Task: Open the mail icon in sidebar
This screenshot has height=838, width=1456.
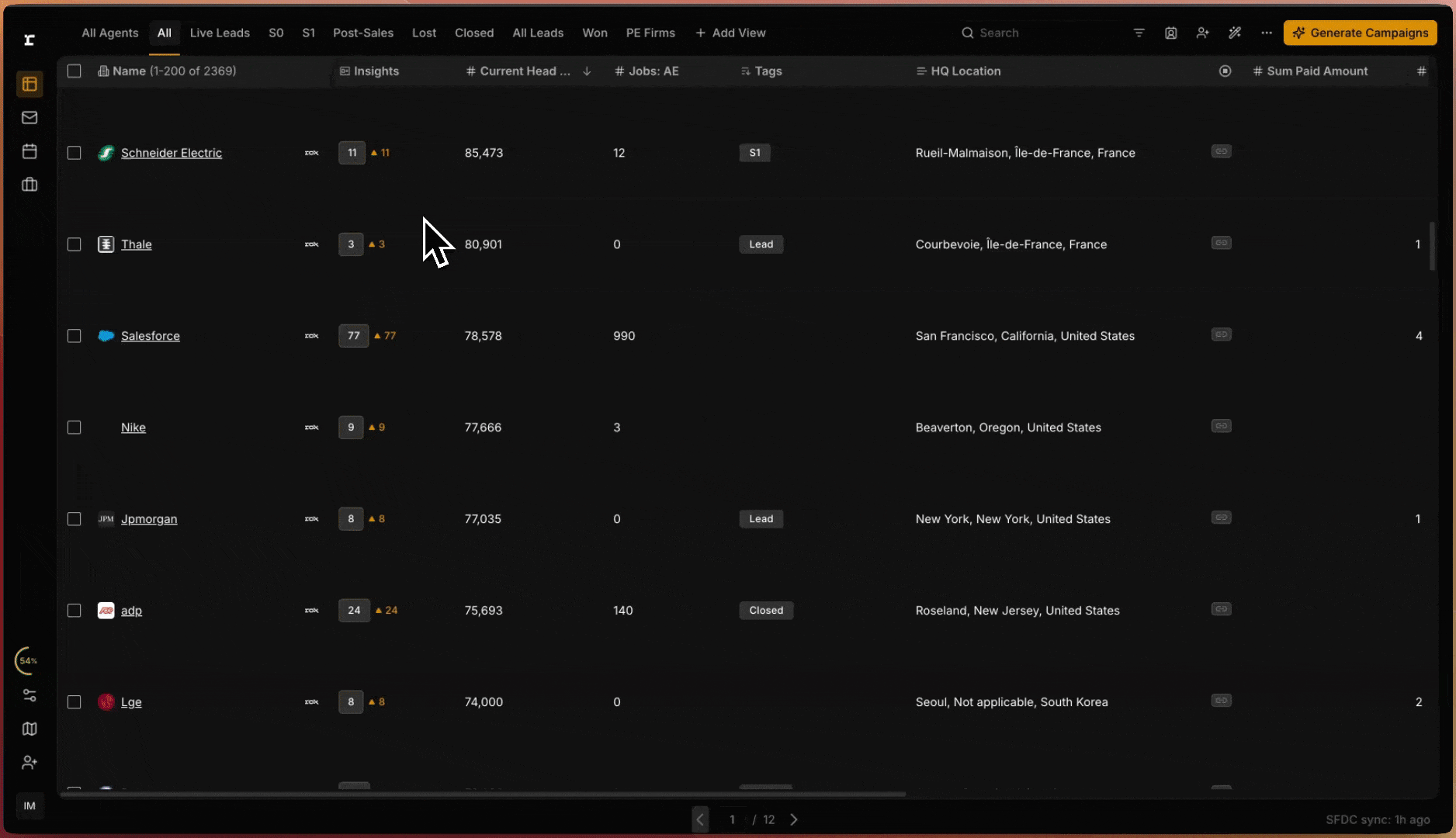Action: tap(29, 118)
